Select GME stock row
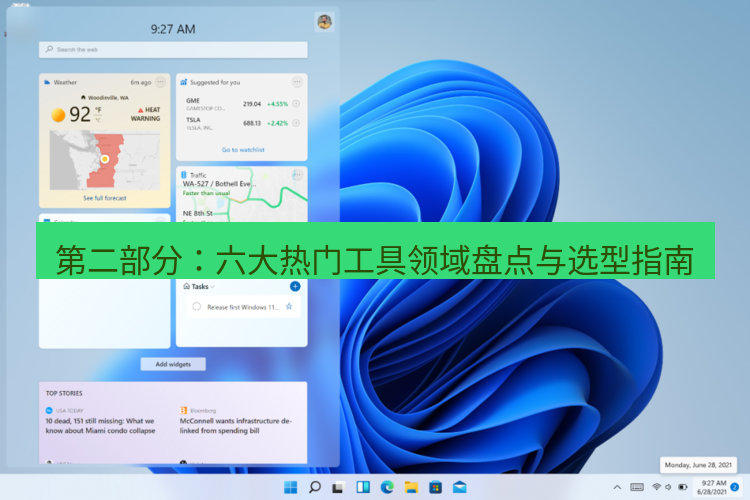This screenshot has width=750, height=500. [242, 104]
